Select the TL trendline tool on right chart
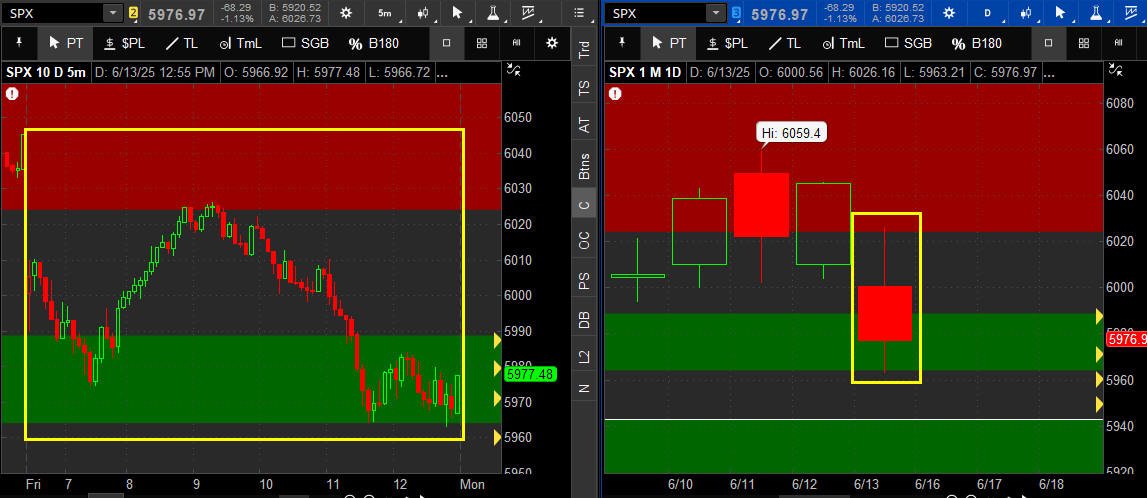 point(785,43)
